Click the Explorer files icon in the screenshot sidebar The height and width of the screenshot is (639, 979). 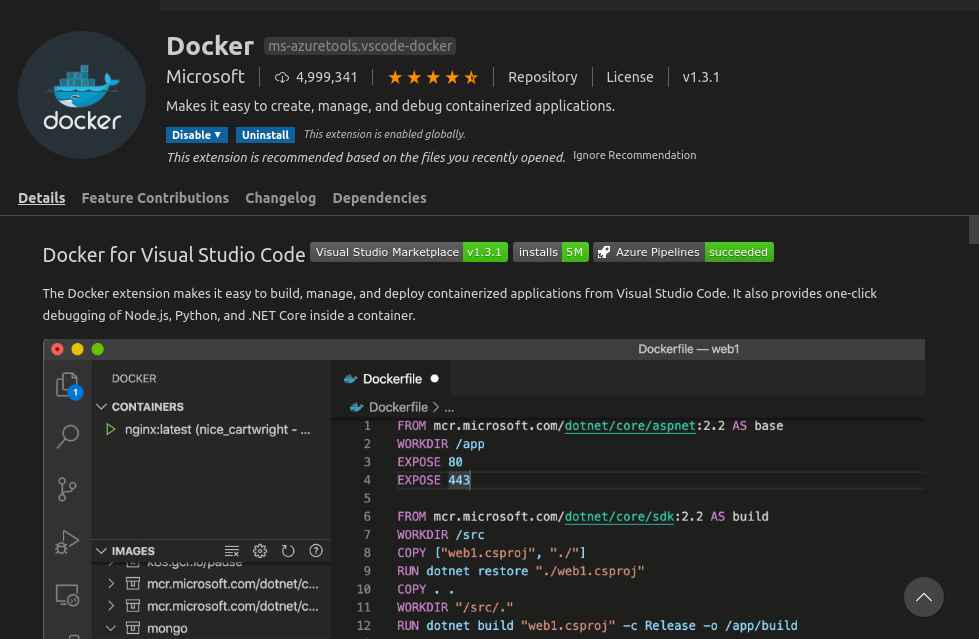coord(67,385)
